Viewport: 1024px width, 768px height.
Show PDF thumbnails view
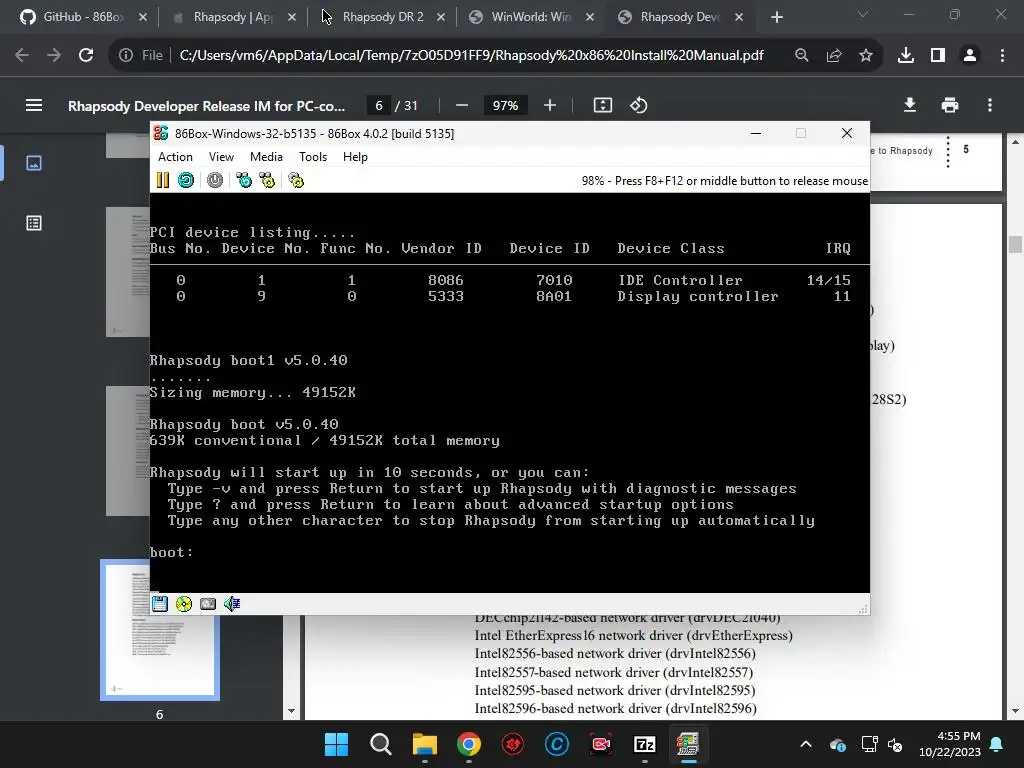[34, 163]
